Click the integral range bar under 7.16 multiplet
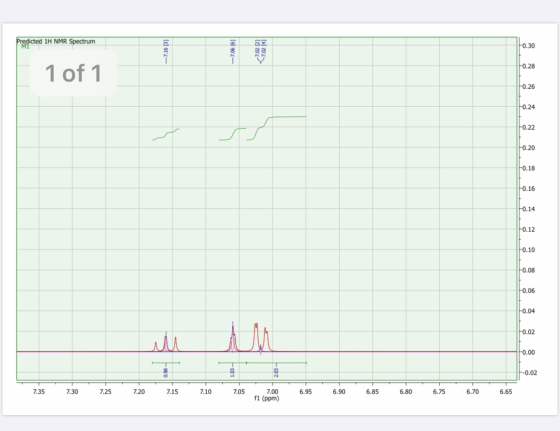The width and height of the screenshot is (560, 431). click(x=166, y=363)
